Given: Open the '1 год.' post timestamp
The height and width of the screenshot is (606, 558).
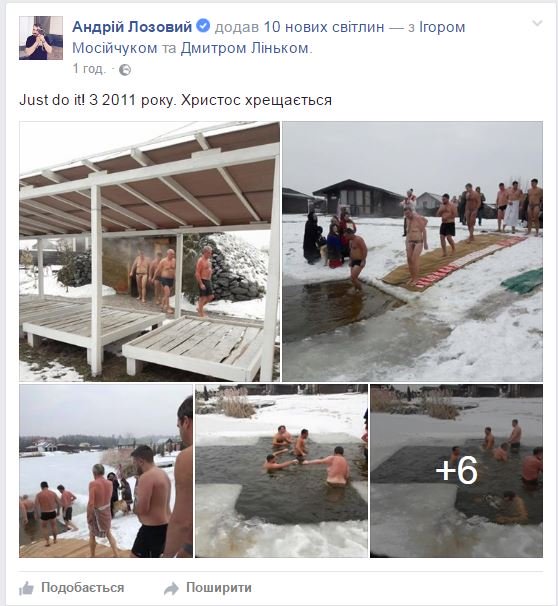Looking at the screenshot, I should 89,69.
